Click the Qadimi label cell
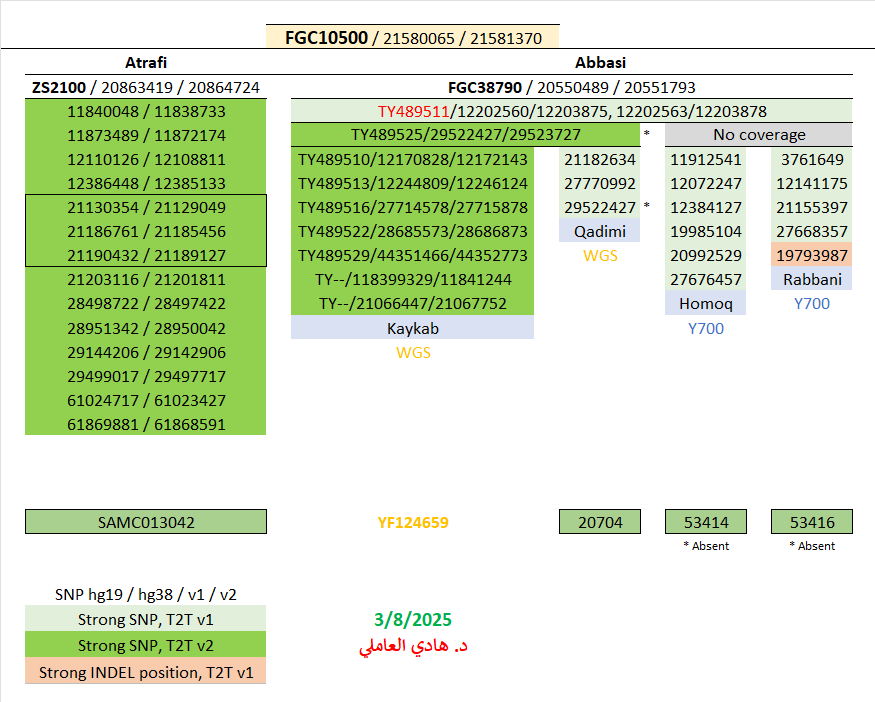875x702 pixels. [x=599, y=231]
